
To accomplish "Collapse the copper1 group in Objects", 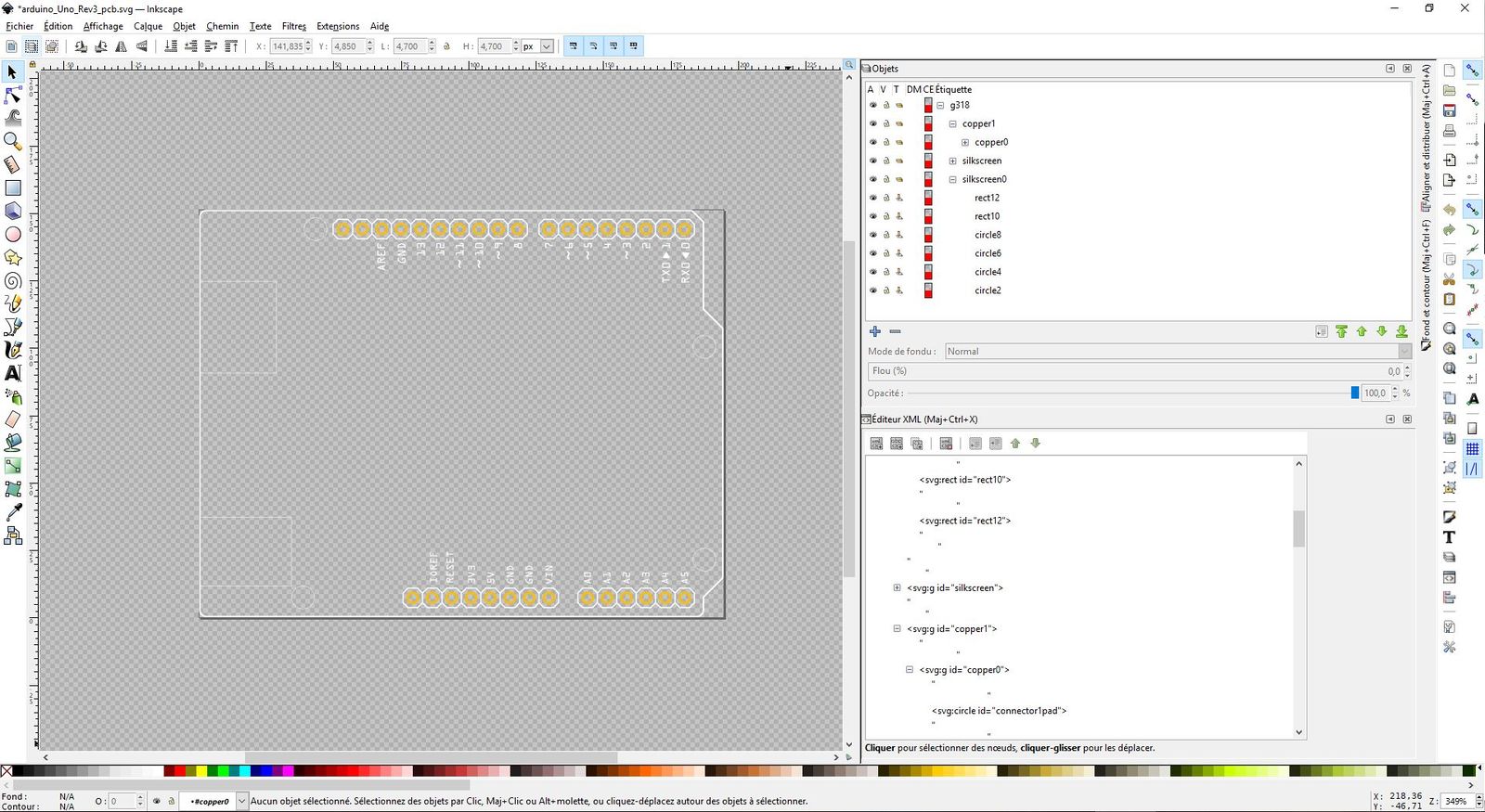I will coord(952,123).
